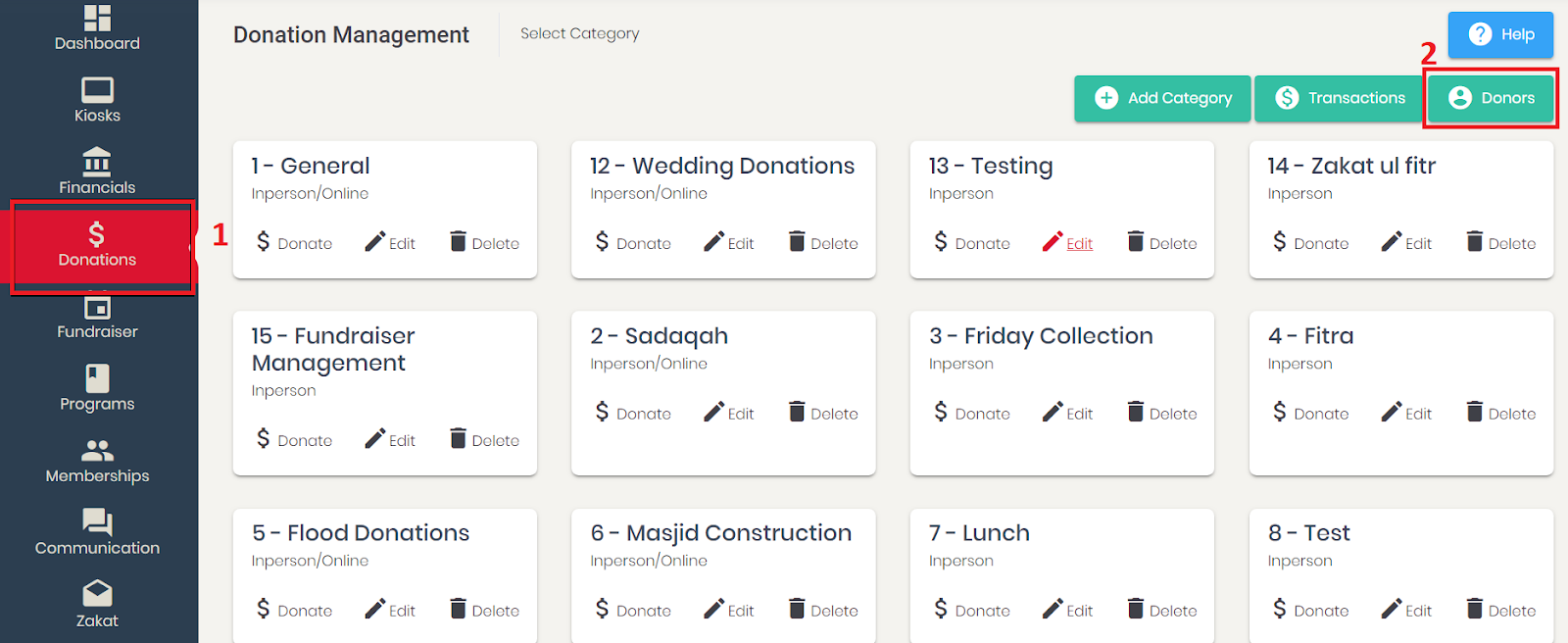Select the Donations sidebar menu item

[97, 245]
